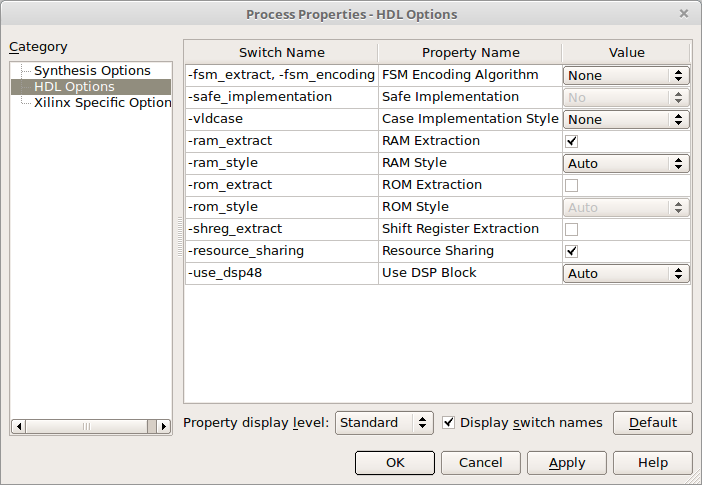Enable Shift Register Extraction checkbox
This screenshot has width=702, height=485.
tap(572, 229)
